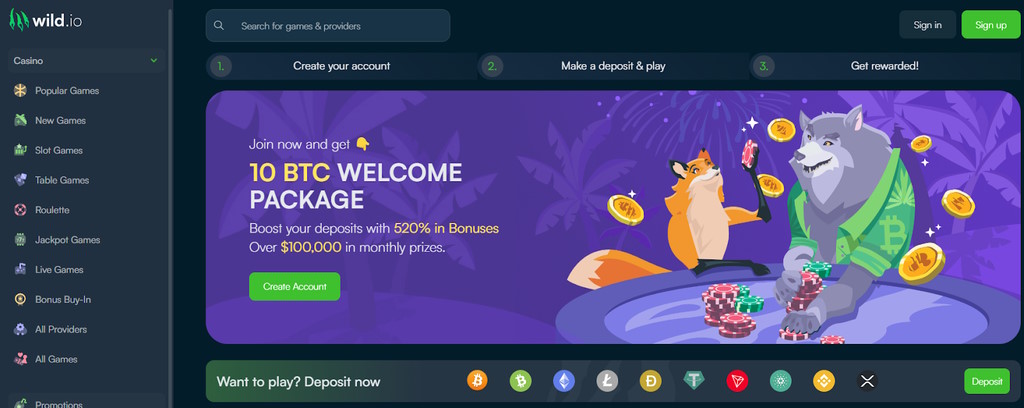The height and width of the screenshot is (408, 1024).
Task: Select step one Create your account
Action: click(342, 66)
